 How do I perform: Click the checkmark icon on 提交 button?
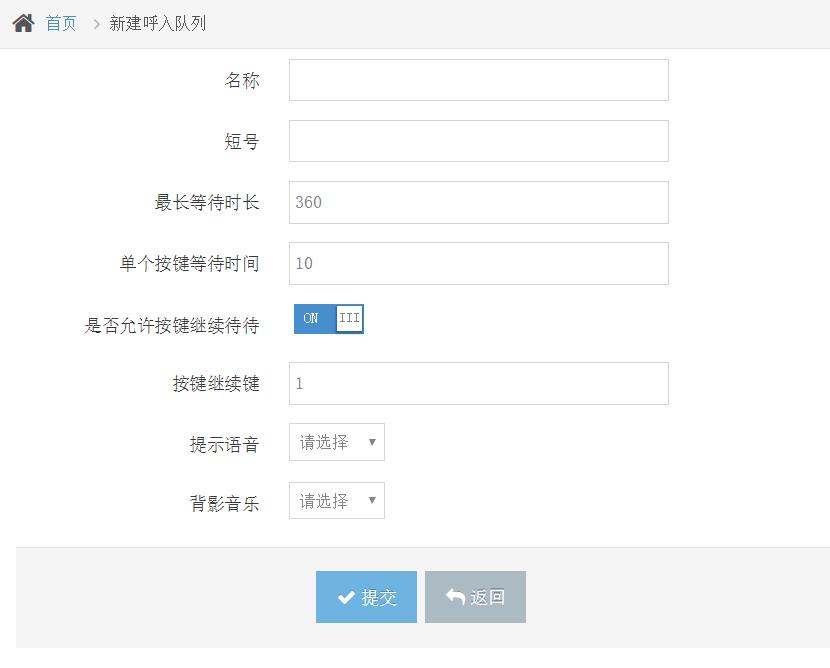(x=346, y=597)
